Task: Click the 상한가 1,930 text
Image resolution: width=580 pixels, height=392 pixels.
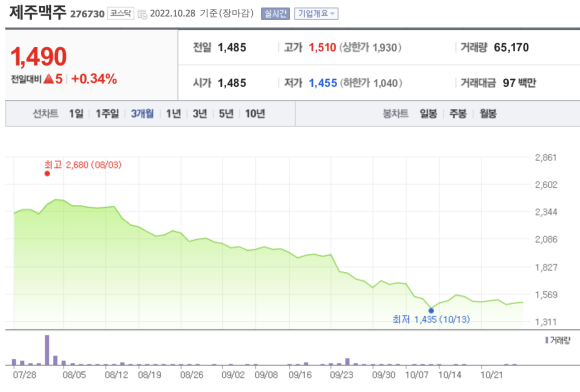Action: coord(370,48)
